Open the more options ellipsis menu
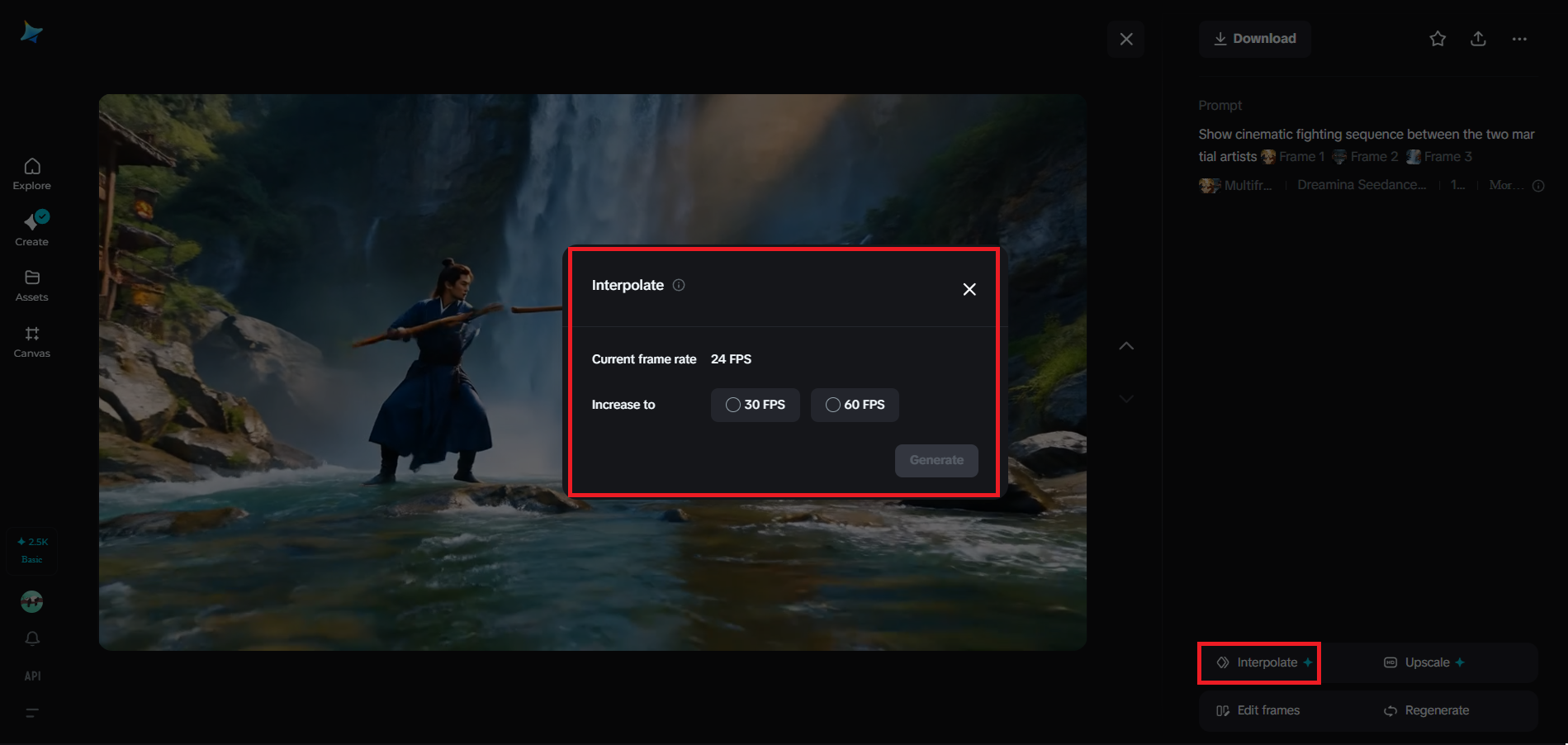Viewport: 1568px width, 745px height. (x=1519, y=39)
